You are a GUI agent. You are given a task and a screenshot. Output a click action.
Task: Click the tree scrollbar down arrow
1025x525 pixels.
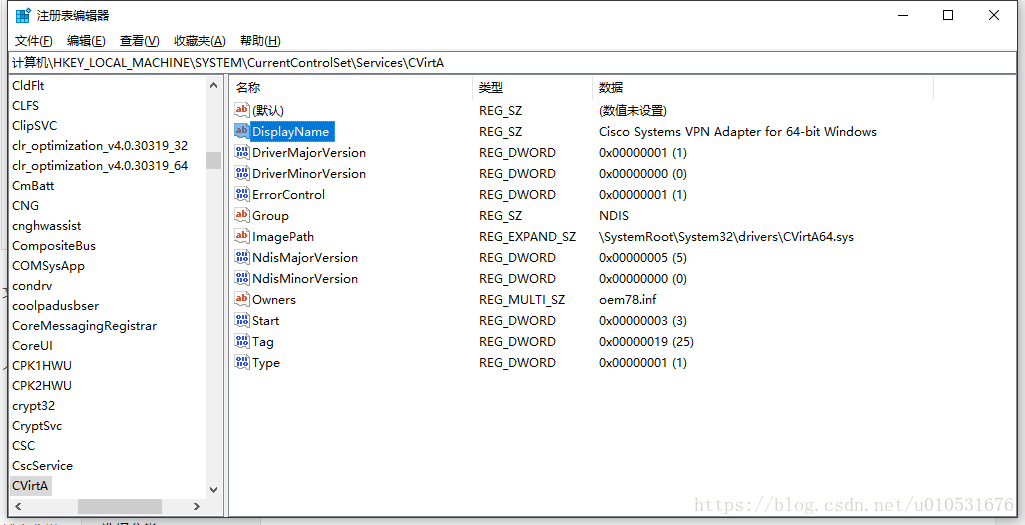coord(213,489)
